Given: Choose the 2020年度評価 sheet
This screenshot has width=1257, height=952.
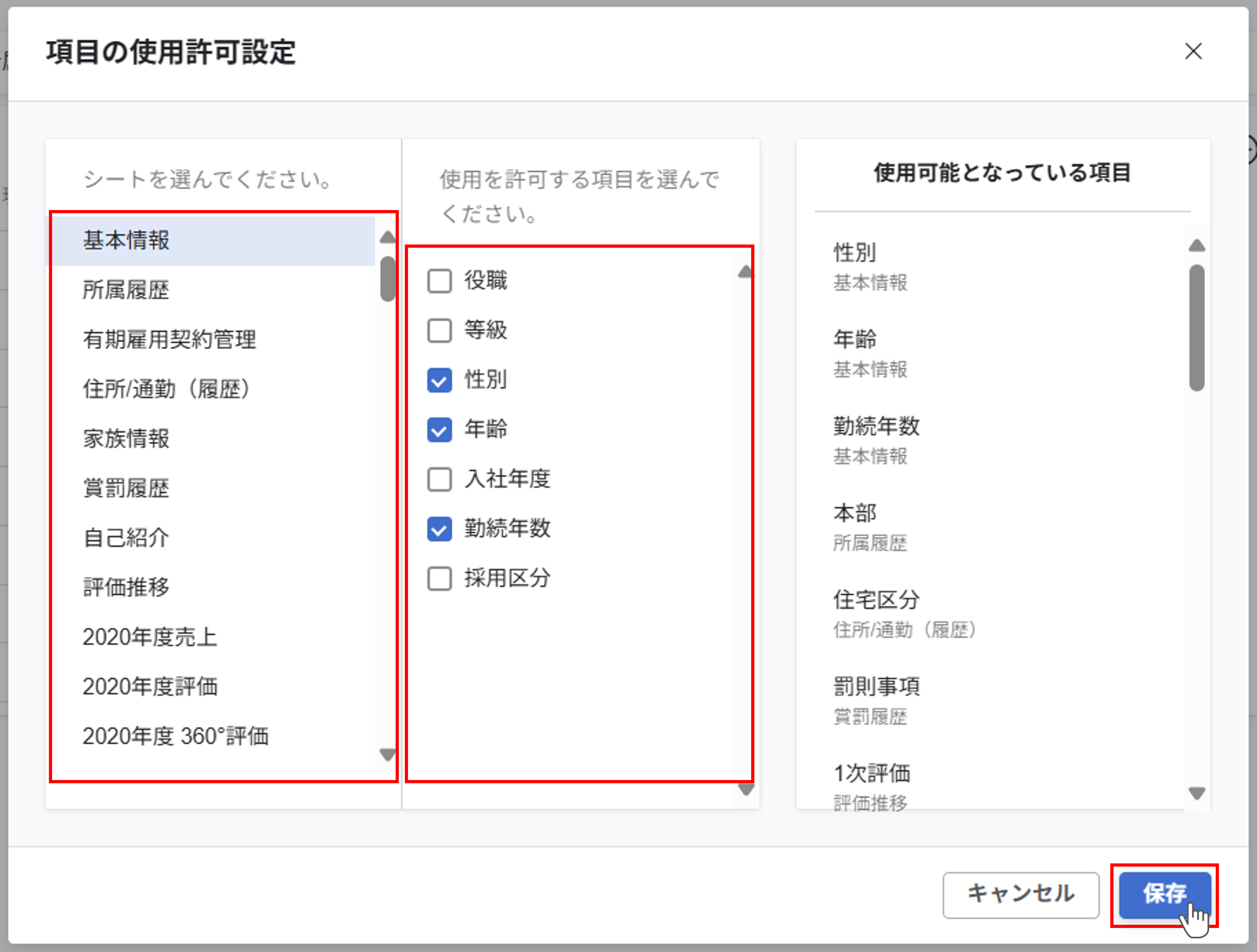Looking at the screenshot, I should click(150, 687).
